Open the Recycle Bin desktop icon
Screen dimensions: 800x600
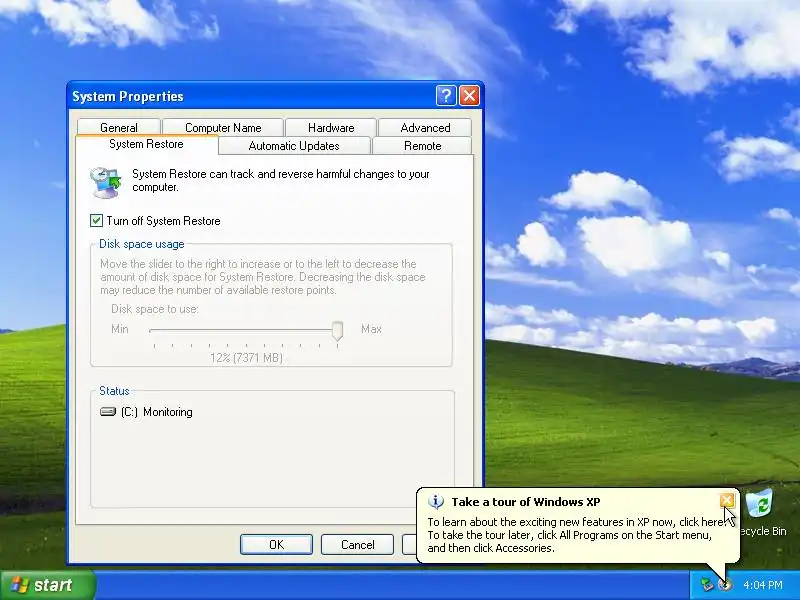(x=761, y=513)
